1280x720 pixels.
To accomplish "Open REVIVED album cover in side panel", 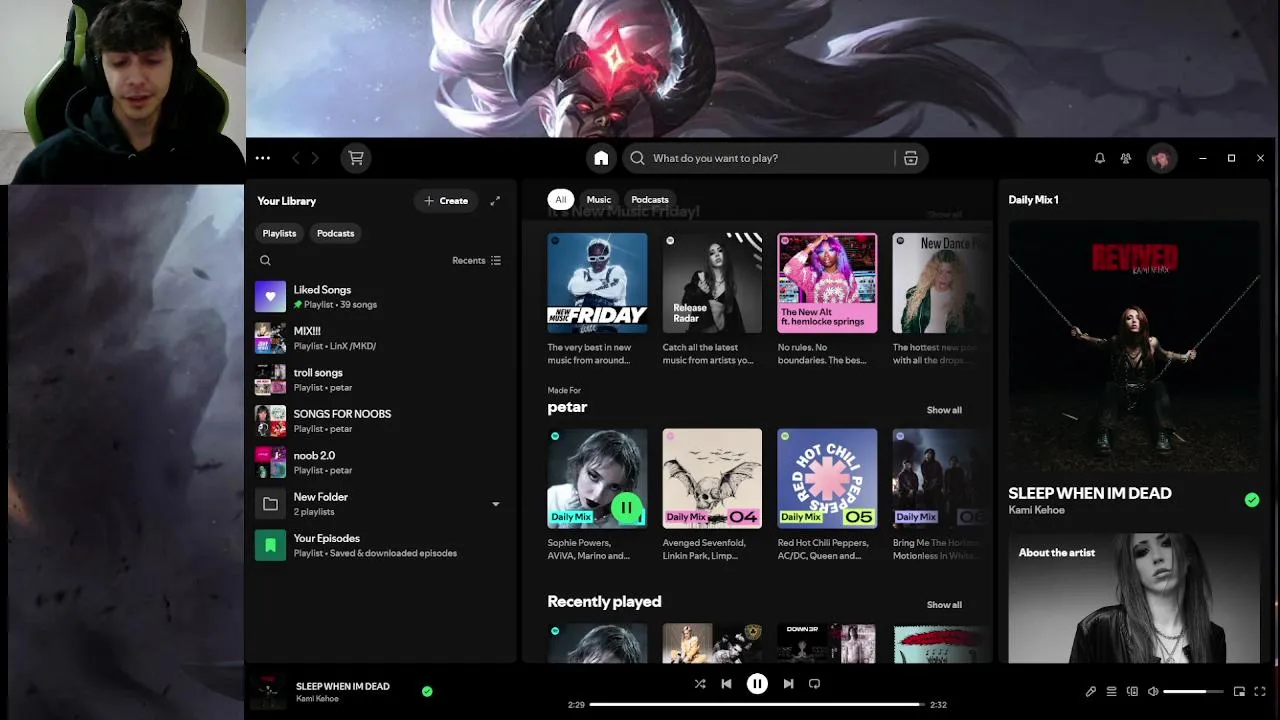I will pyautogui.click(x=1134, y=346).
